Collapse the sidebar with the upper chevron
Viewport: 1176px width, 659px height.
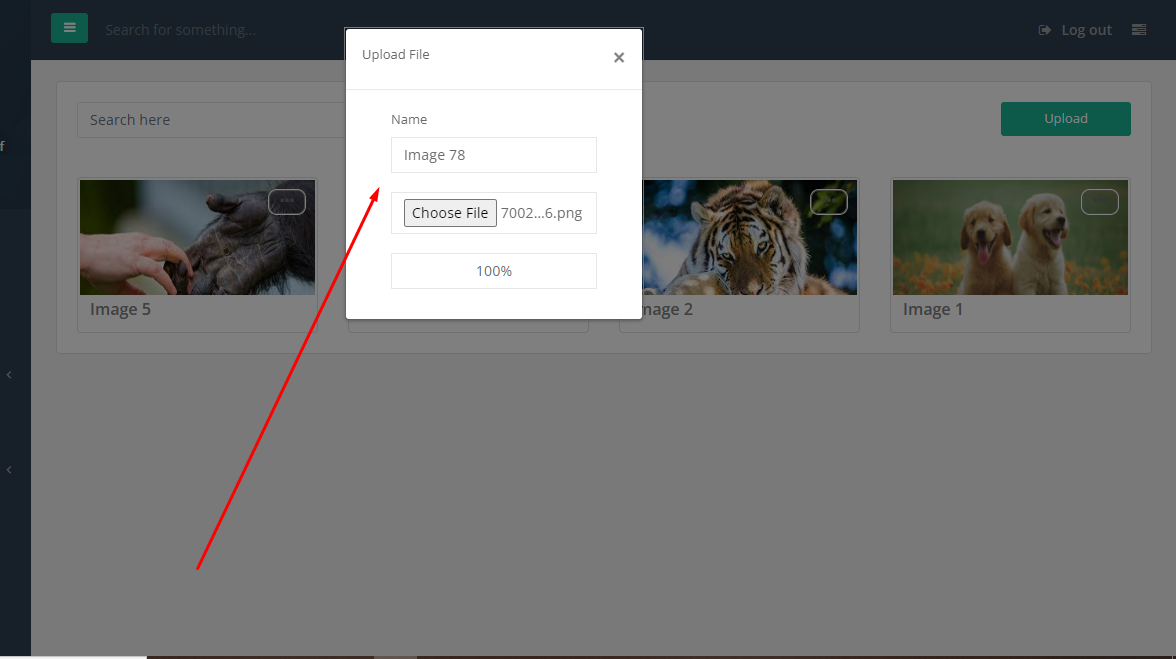(x=9, y=374)
